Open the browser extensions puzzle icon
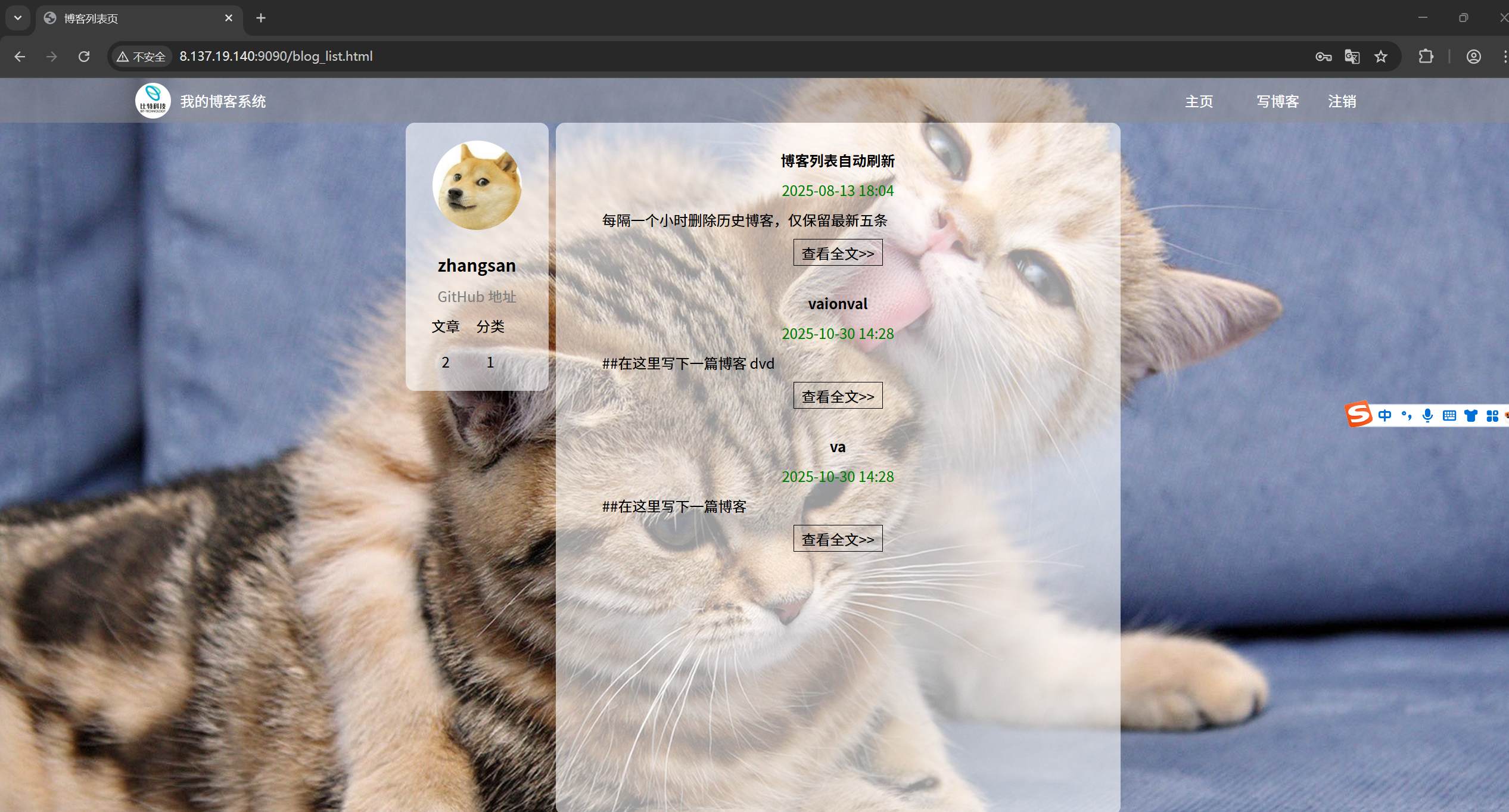The width and height of the screenshot is (1509, 812). coord(1426,57)
